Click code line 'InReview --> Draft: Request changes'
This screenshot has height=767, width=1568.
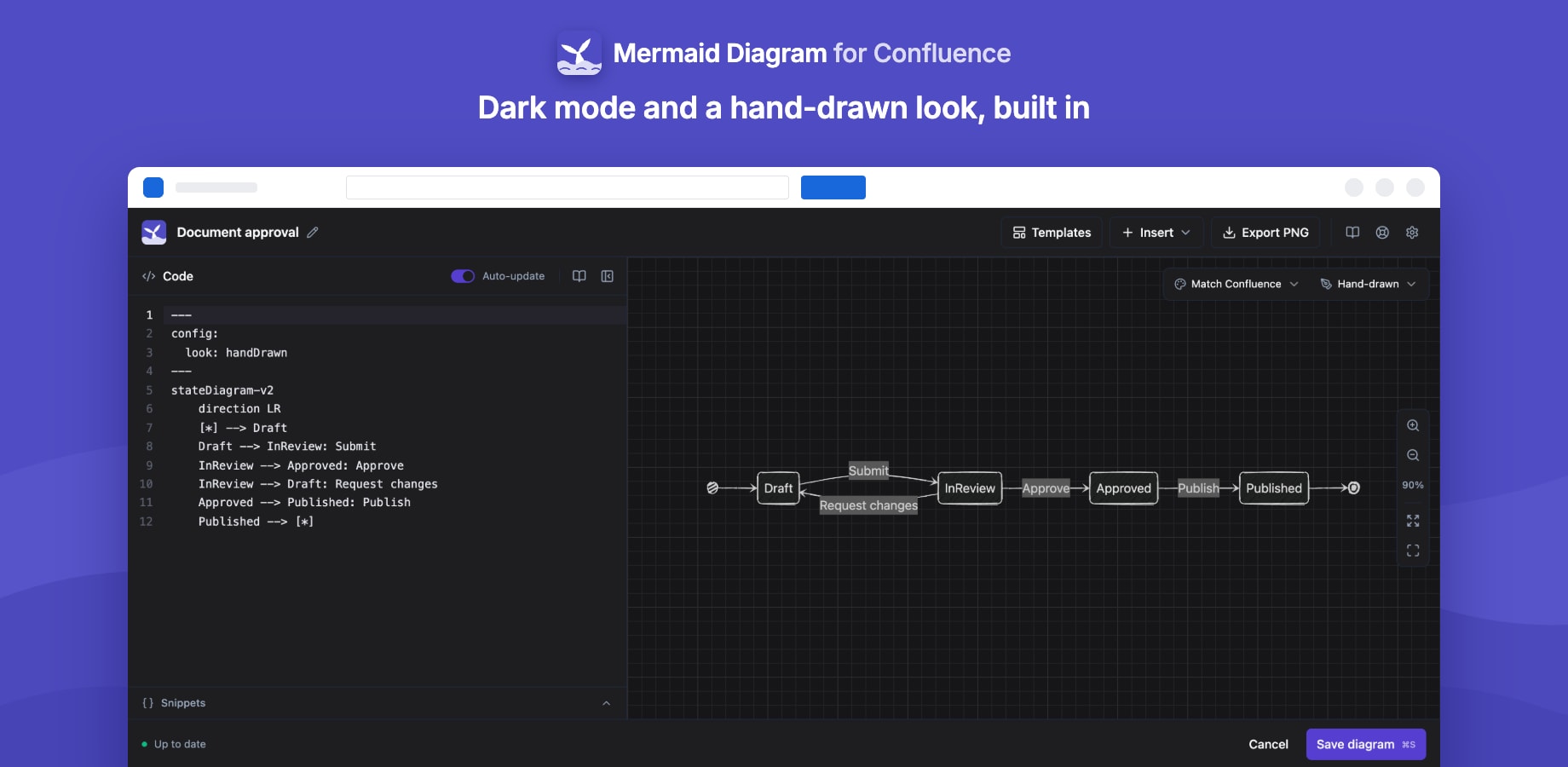pyautogui.click(x=318, y=484)
